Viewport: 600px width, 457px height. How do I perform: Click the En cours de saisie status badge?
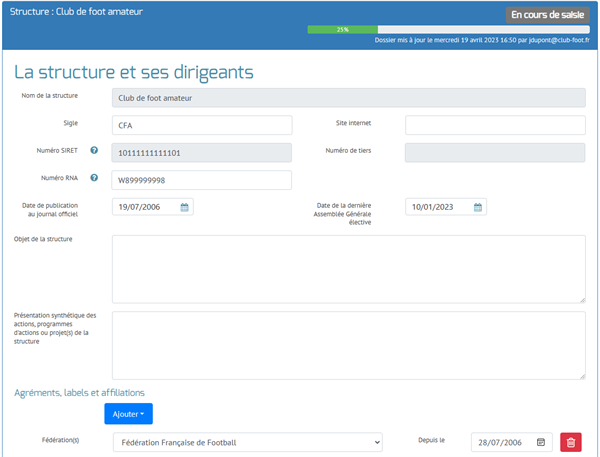(547, 15)
